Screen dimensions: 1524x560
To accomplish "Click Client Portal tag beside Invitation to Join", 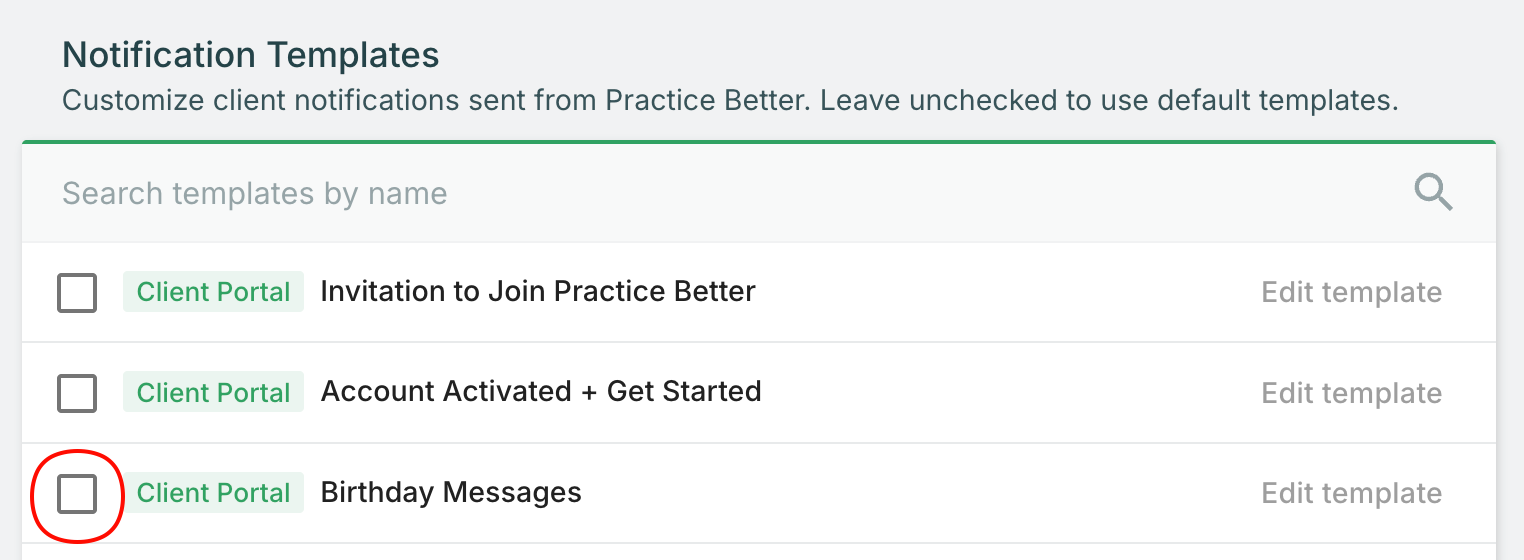I will coord(213,292).
